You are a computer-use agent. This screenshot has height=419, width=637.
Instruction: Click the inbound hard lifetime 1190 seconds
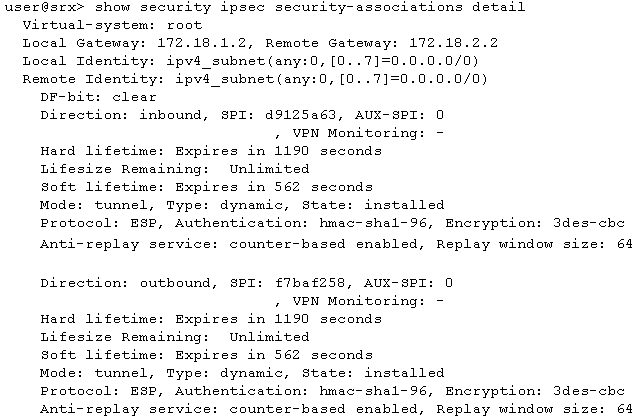click(x=328, y=151)
